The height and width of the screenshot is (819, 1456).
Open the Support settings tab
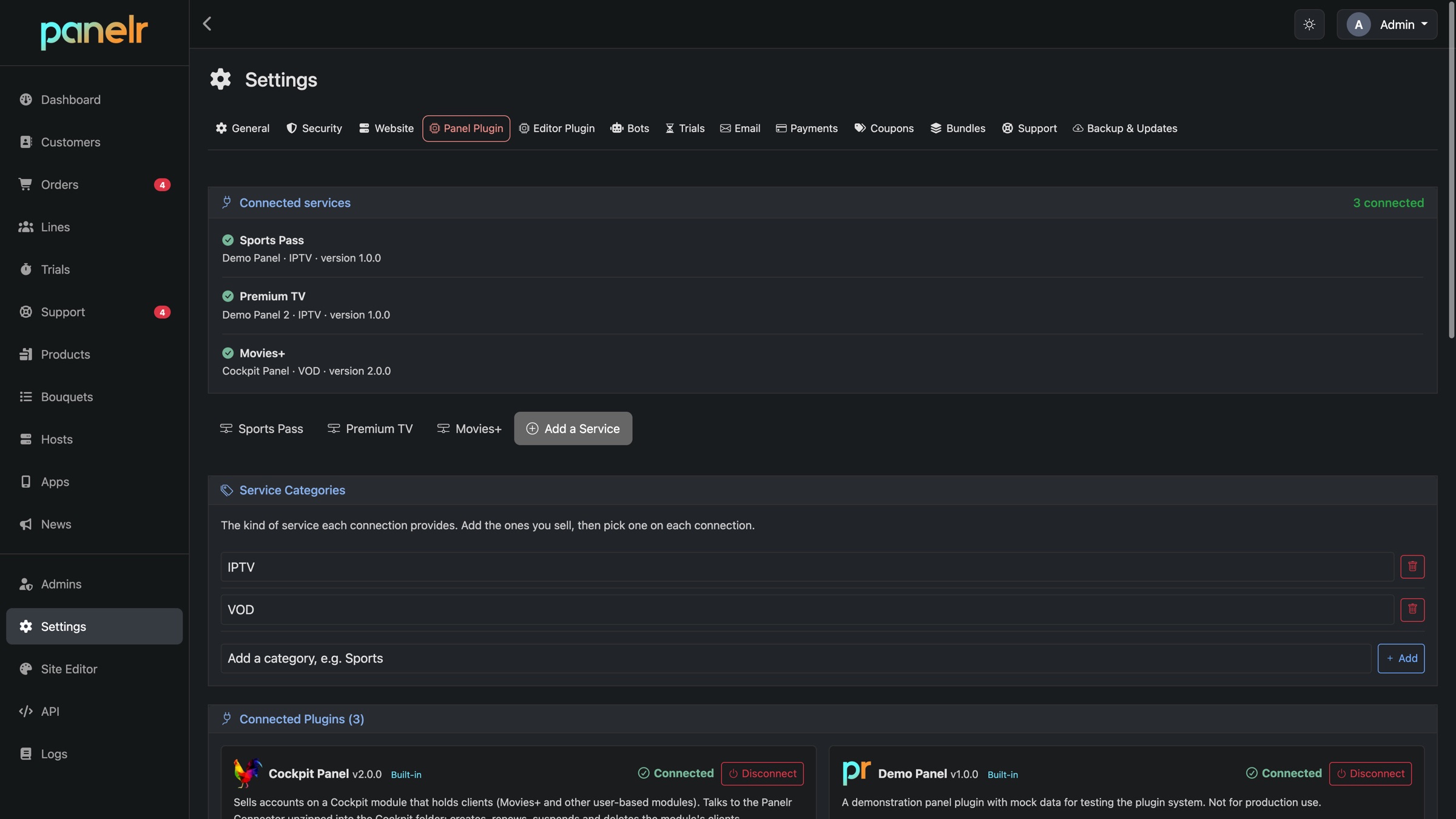(x=1030, y=129)
